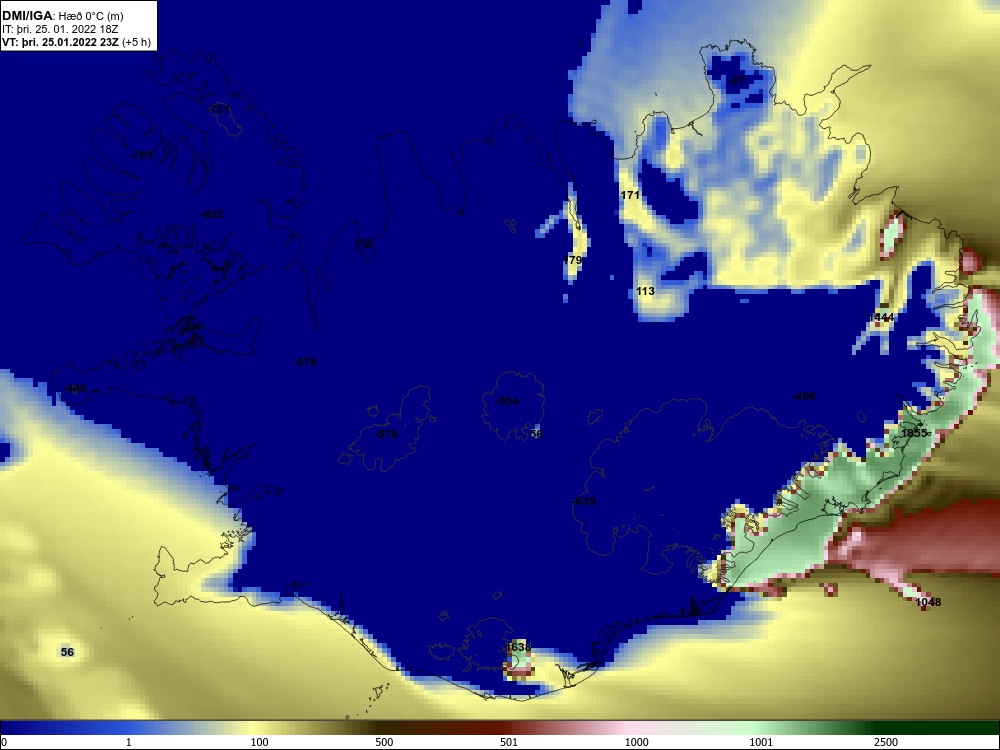Image resolution: width=1000 pixels, height=750 pixels.
Task: Click the -721 map value
Action: click(x=219, y=110)
